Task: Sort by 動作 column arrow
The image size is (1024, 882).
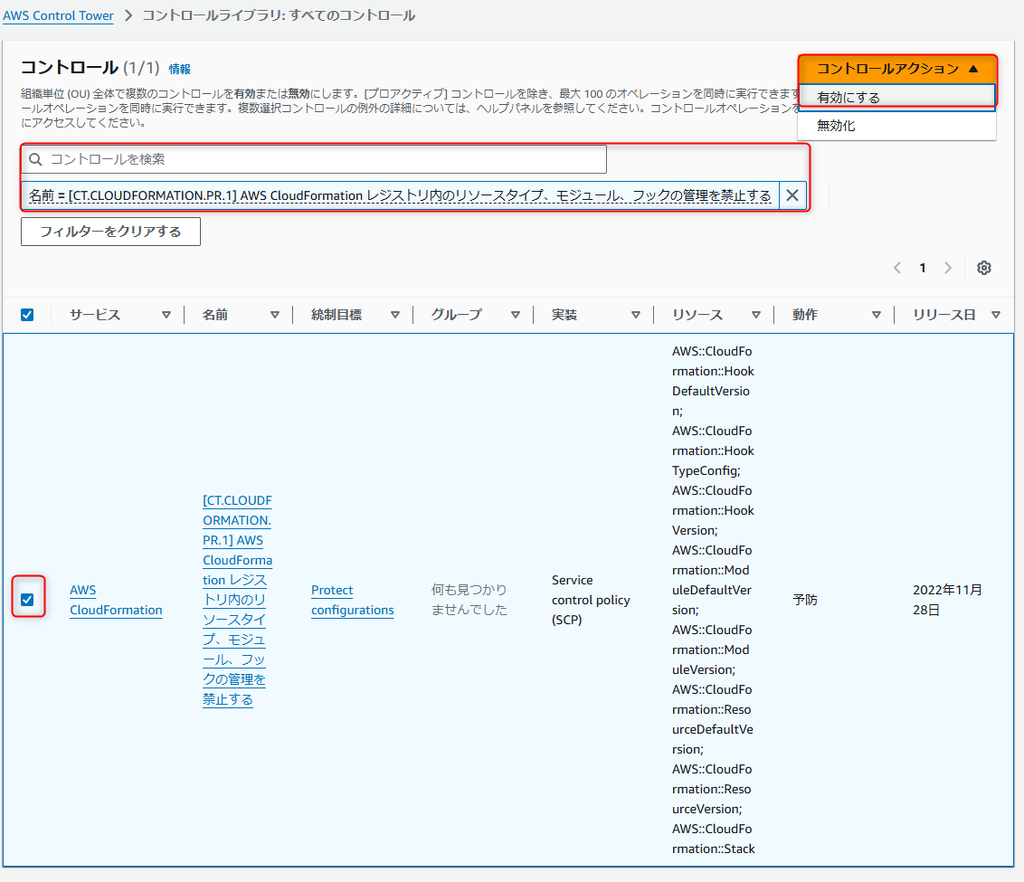Action: pyautogui.click(x=876, y=315)
